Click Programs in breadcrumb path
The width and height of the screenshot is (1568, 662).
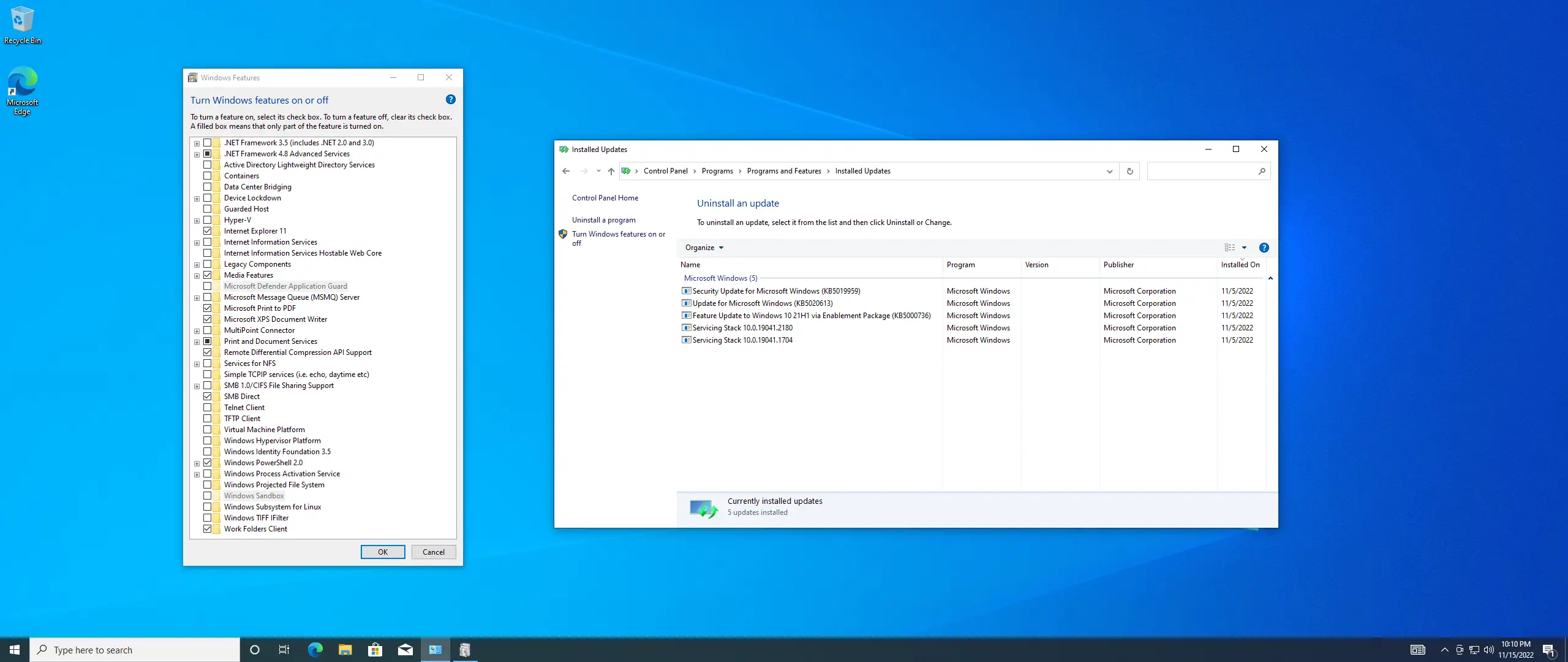click(717, 171)
